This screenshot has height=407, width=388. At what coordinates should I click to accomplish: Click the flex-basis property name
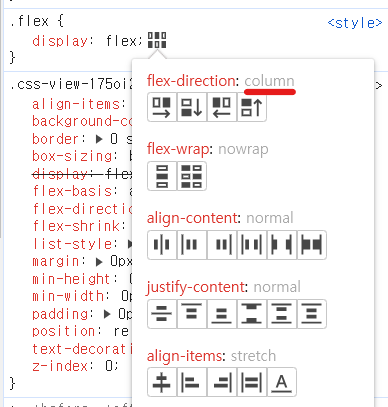point(72,191)
